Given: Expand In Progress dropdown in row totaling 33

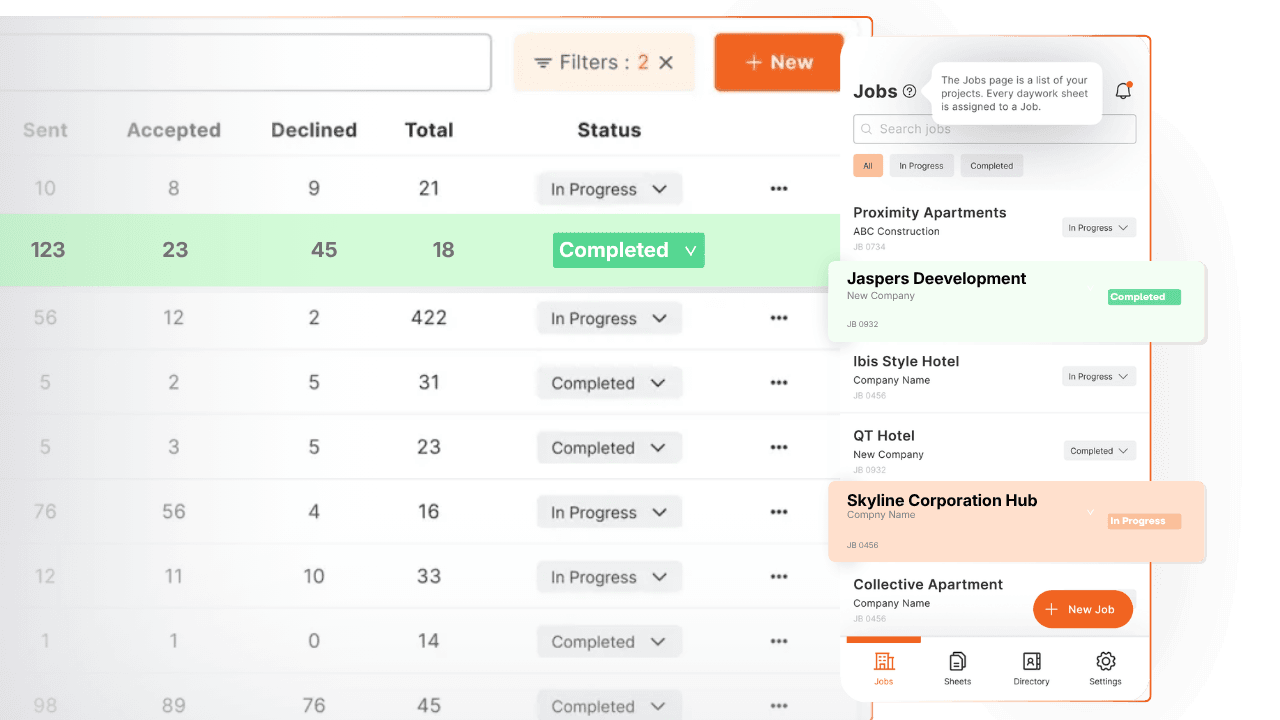Looking at the screenshot, I should pyautogui.click(x=609, y=577).
